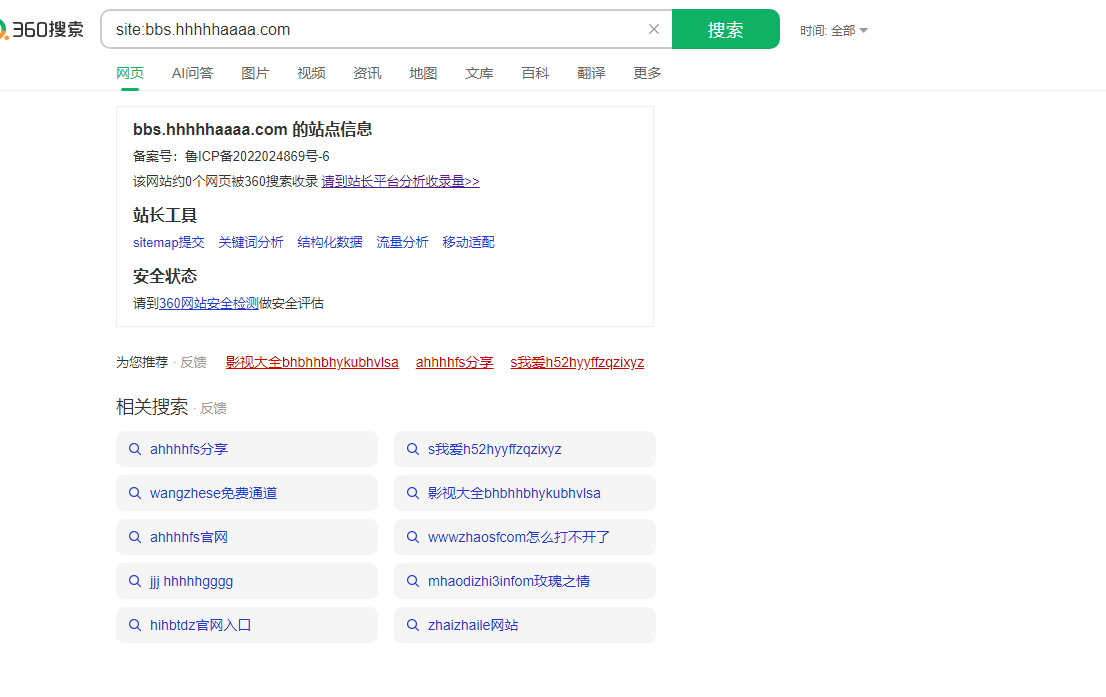Click 反馈 next to 为您推荐
Screen dimensions: 1106x697
coord(193,363)
